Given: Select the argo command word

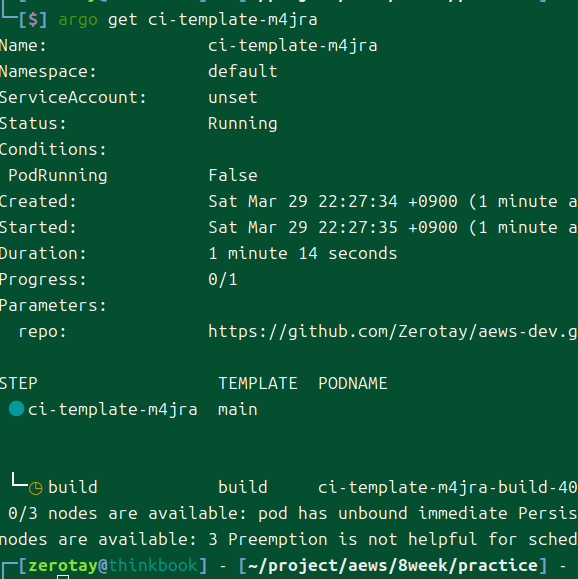Looking at the screenshot, I should point(78,20).
